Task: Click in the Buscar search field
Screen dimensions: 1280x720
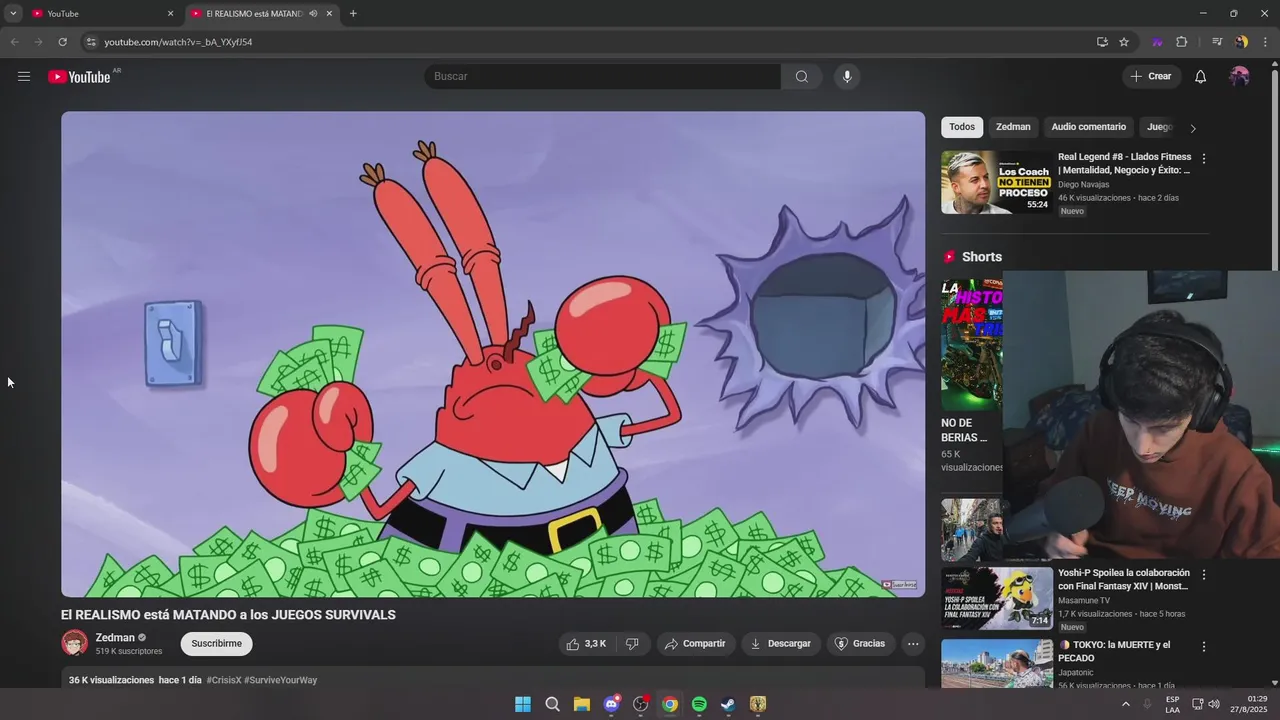Action: point(602,77)
